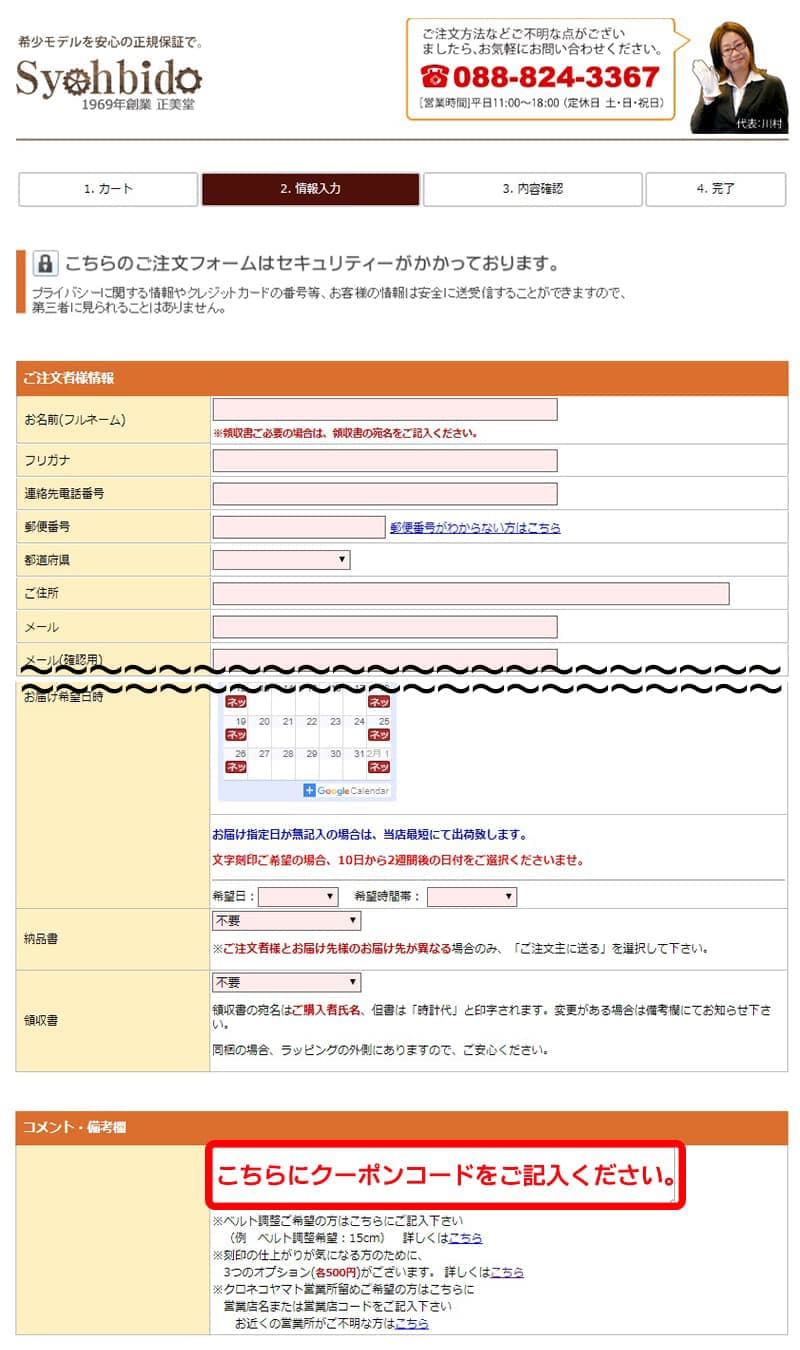The height and width of the screenshot is (1350, 800).
Task: Select day 26 in the calendar
Action: pos(240,754)
